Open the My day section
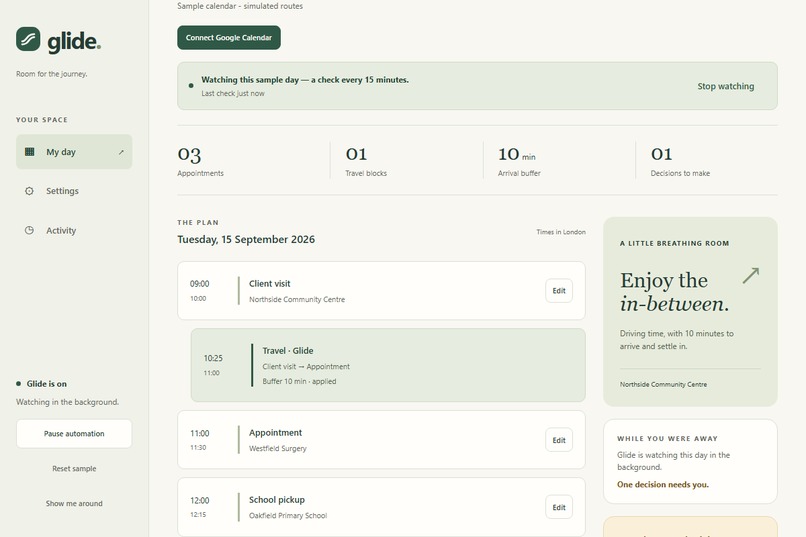Screen dimensions: 806x537 [74, 152]
